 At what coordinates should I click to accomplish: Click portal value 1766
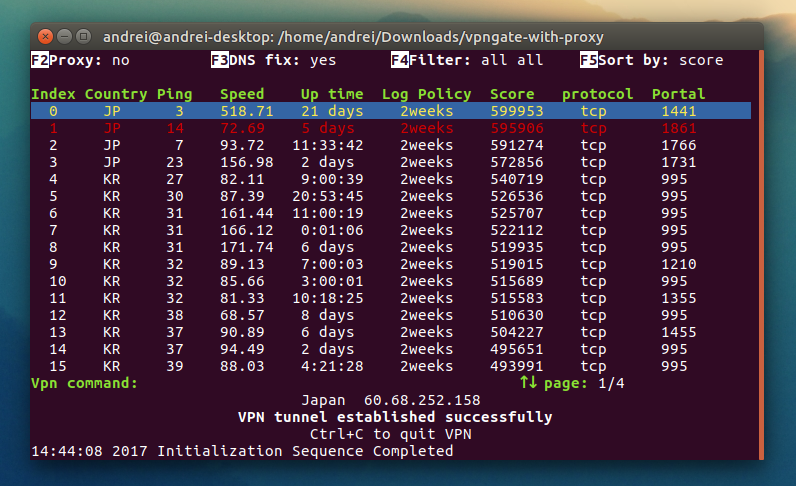[679, 145]
